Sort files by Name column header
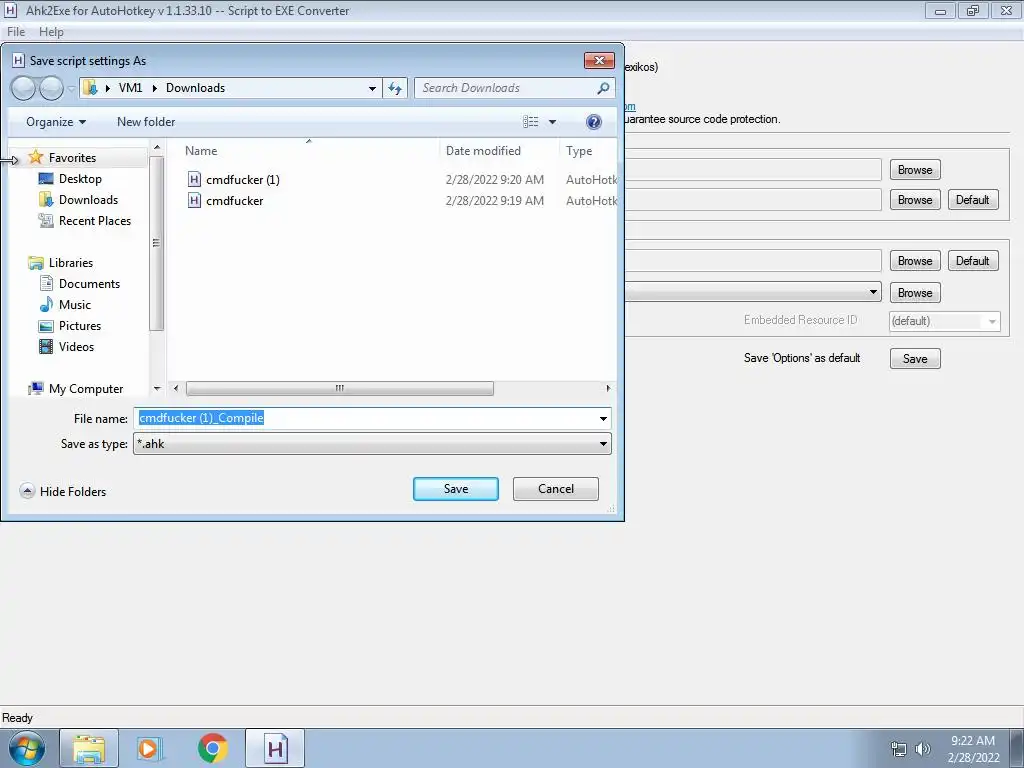 (x=200, y=151)
